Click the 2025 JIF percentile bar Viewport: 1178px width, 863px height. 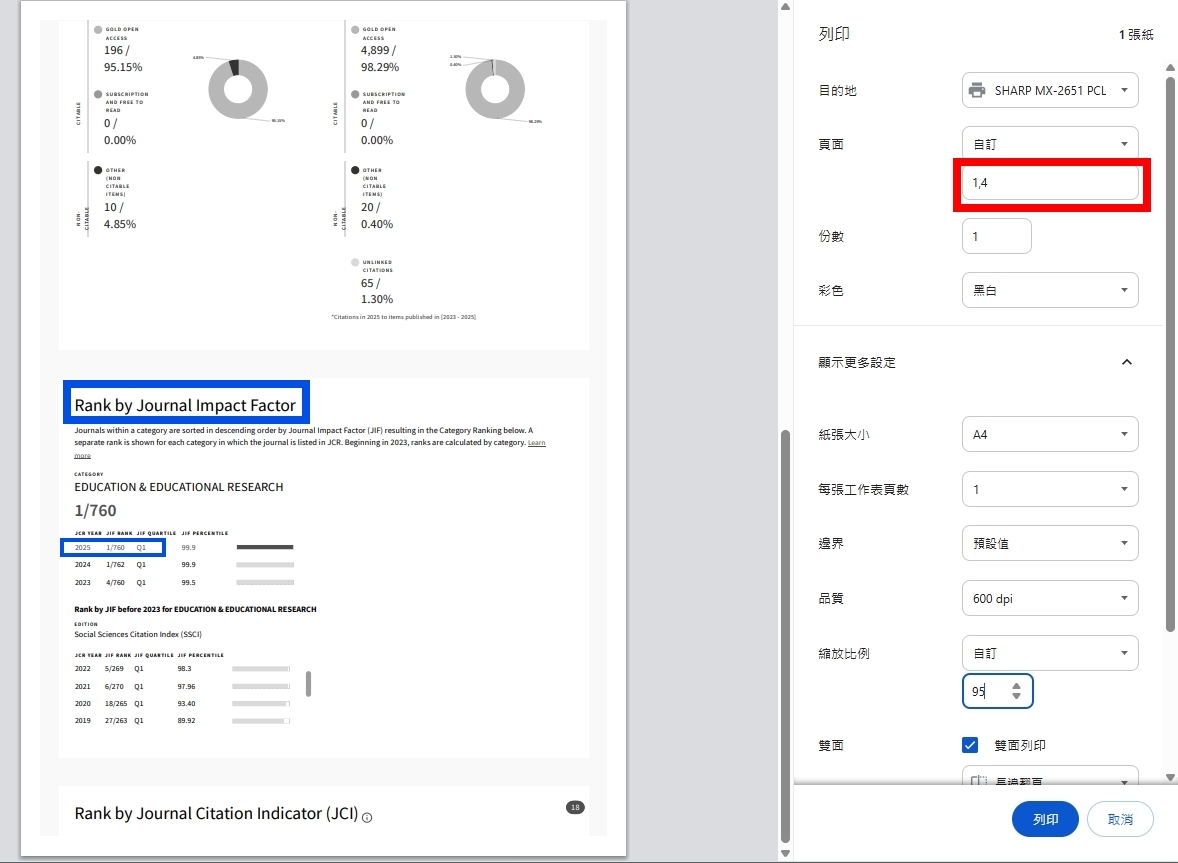265,547
